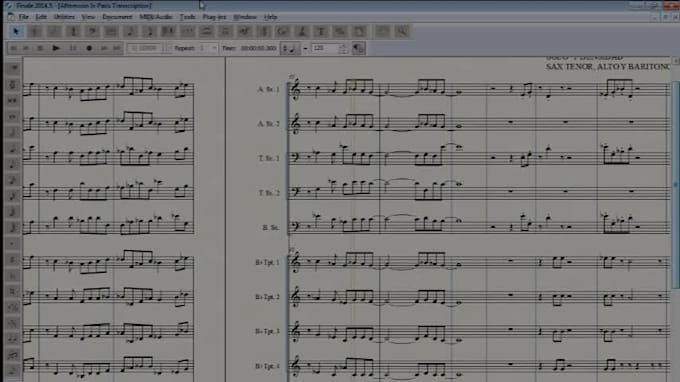
Task: Jump to end in playback controls
Action: pyautogui.click(x=117, y=48)
